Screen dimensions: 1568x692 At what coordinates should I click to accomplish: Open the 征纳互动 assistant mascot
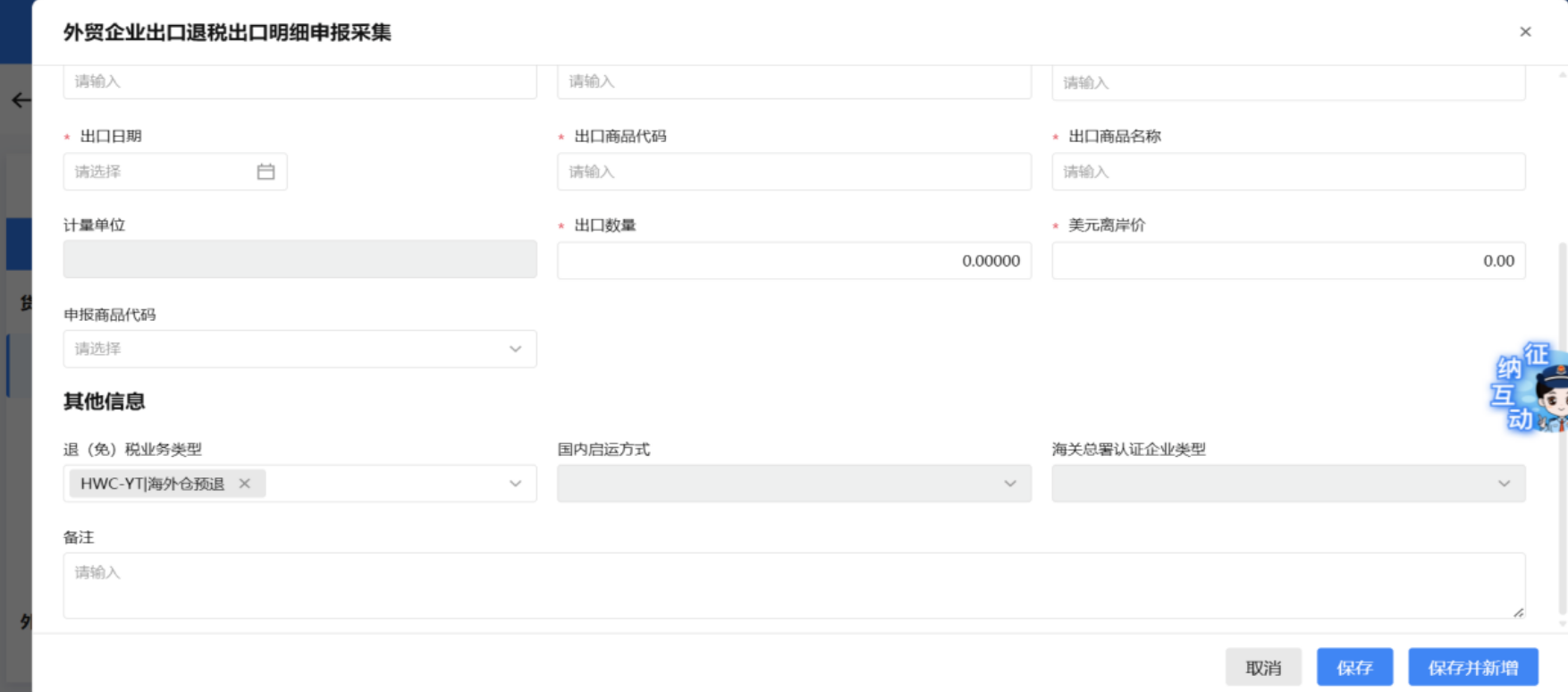[x=1530, y=387]
